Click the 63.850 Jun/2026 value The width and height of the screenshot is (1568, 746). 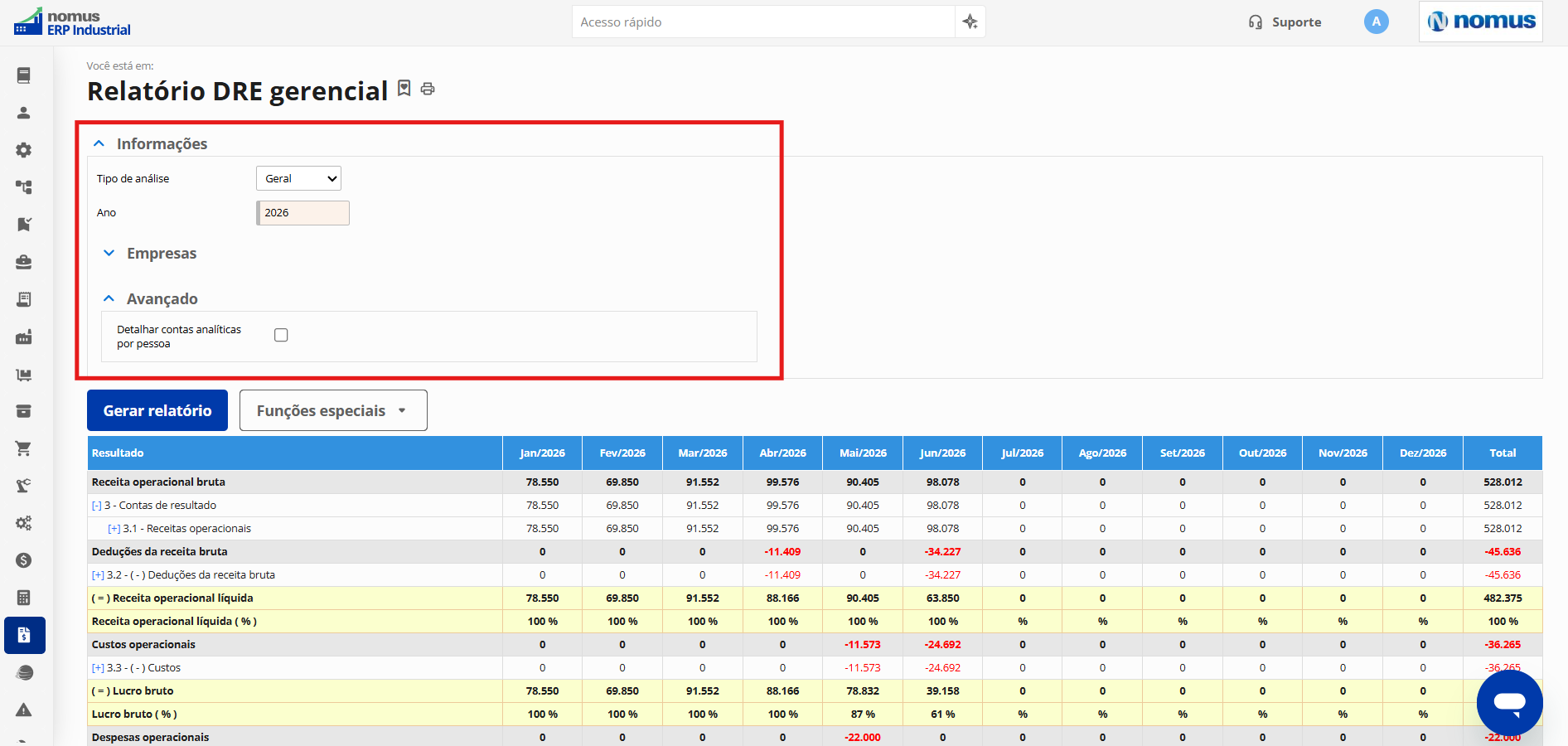click(943, 598)
